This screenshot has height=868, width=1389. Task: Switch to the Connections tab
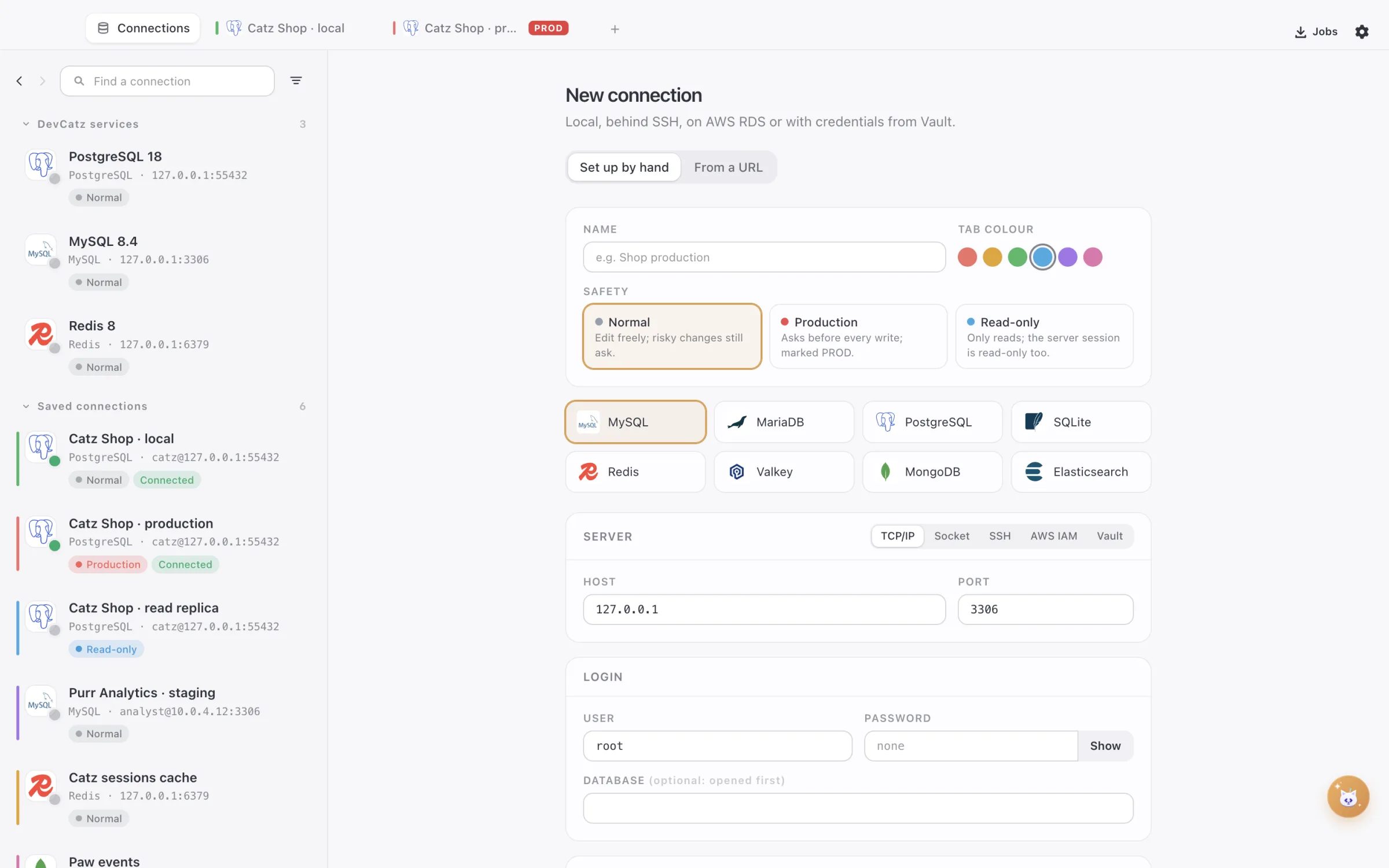(x=143, y=28)
